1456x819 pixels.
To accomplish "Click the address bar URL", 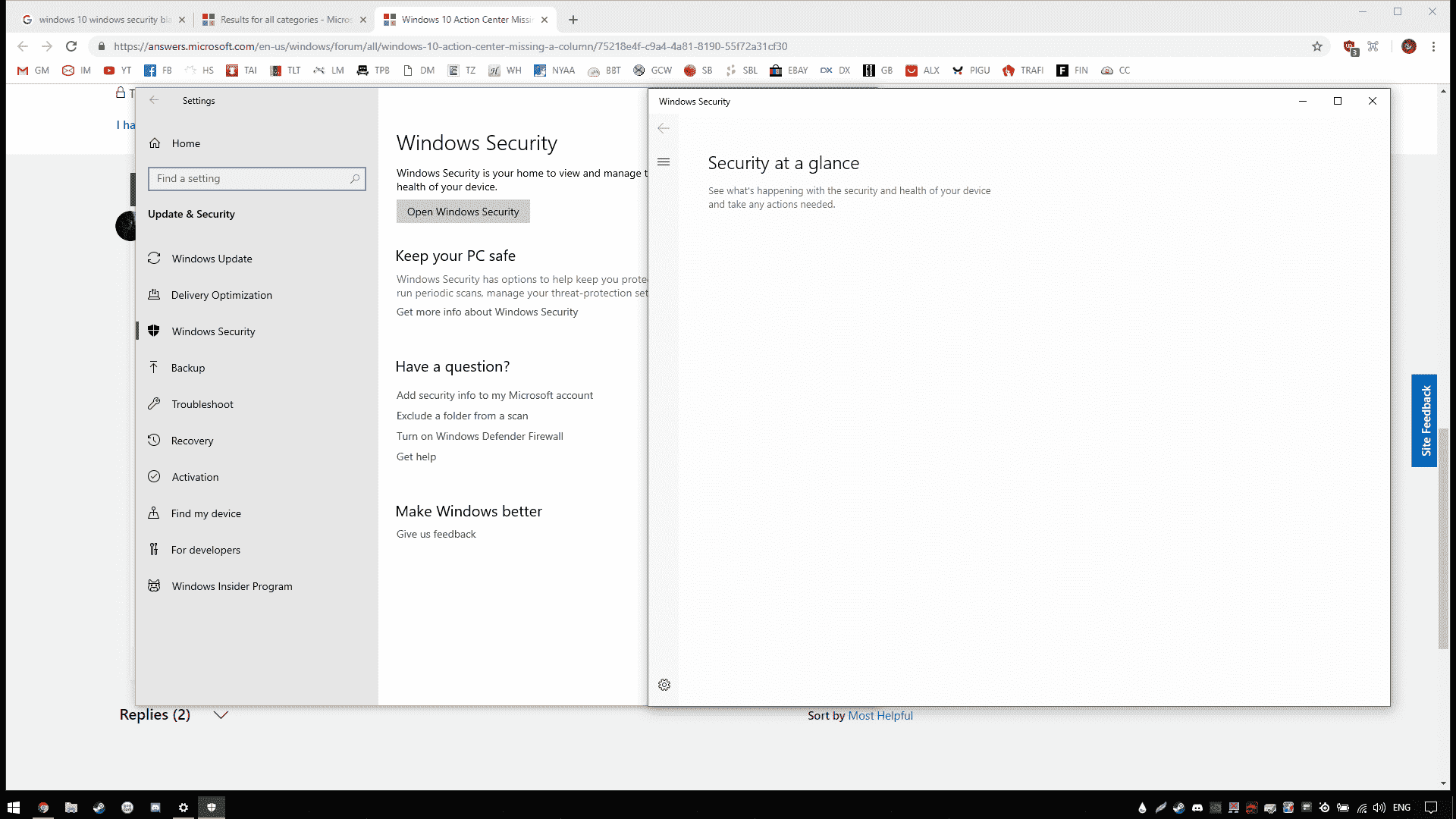I will pos(450,46).
